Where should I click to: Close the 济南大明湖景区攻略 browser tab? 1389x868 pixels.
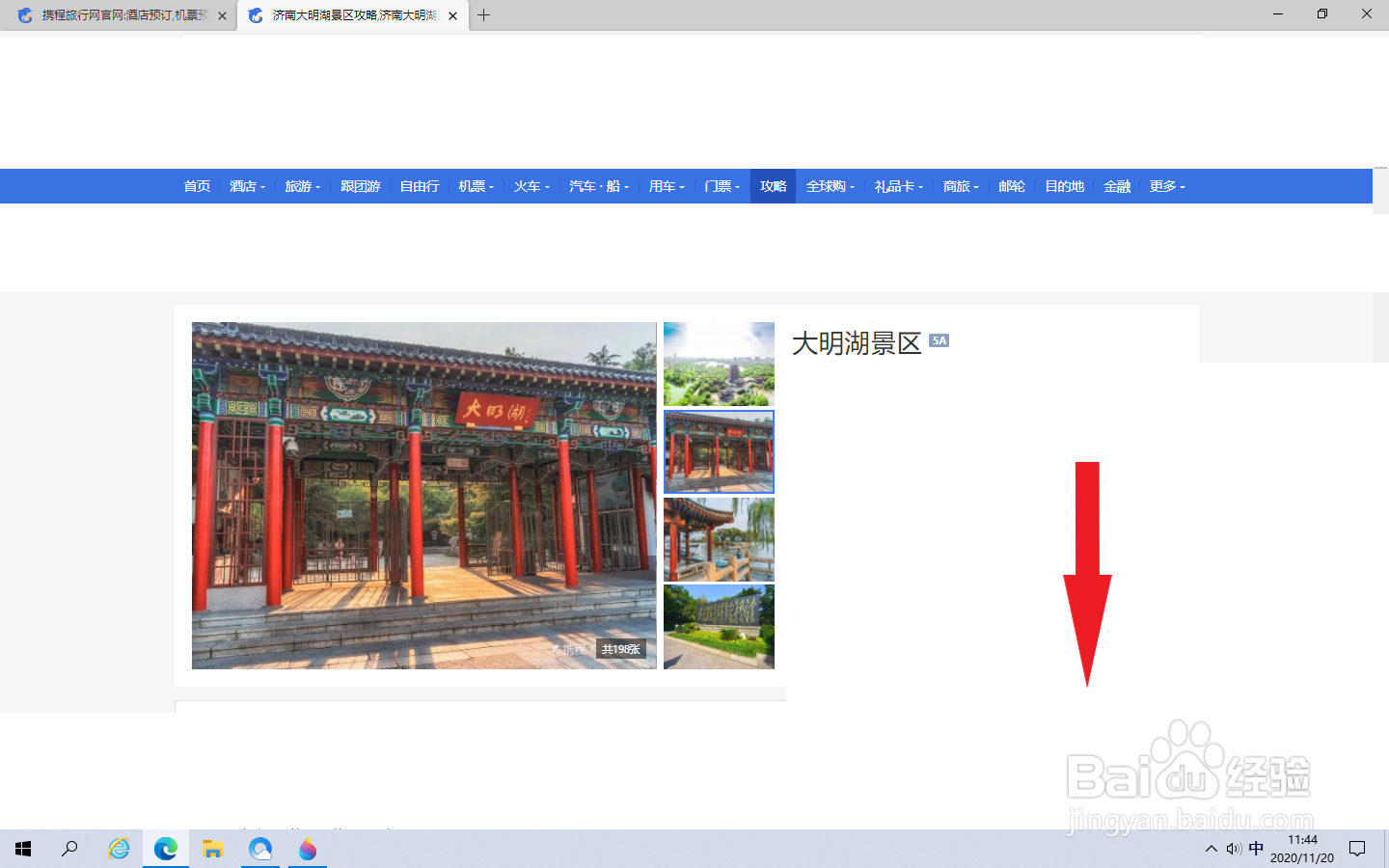(x=452, y=15)
